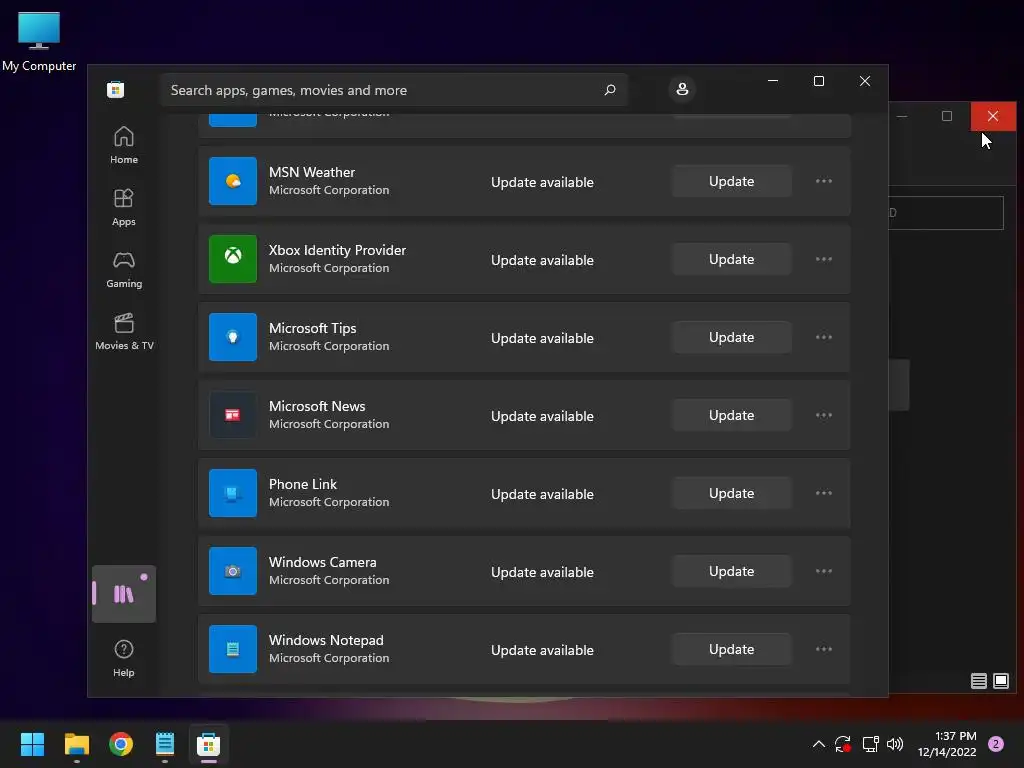The height and width of the screenshot is (768, 1024).
Task: Click Microsoft Store taskbar icon
Action: pyautogui.click(x=208, y=744)
